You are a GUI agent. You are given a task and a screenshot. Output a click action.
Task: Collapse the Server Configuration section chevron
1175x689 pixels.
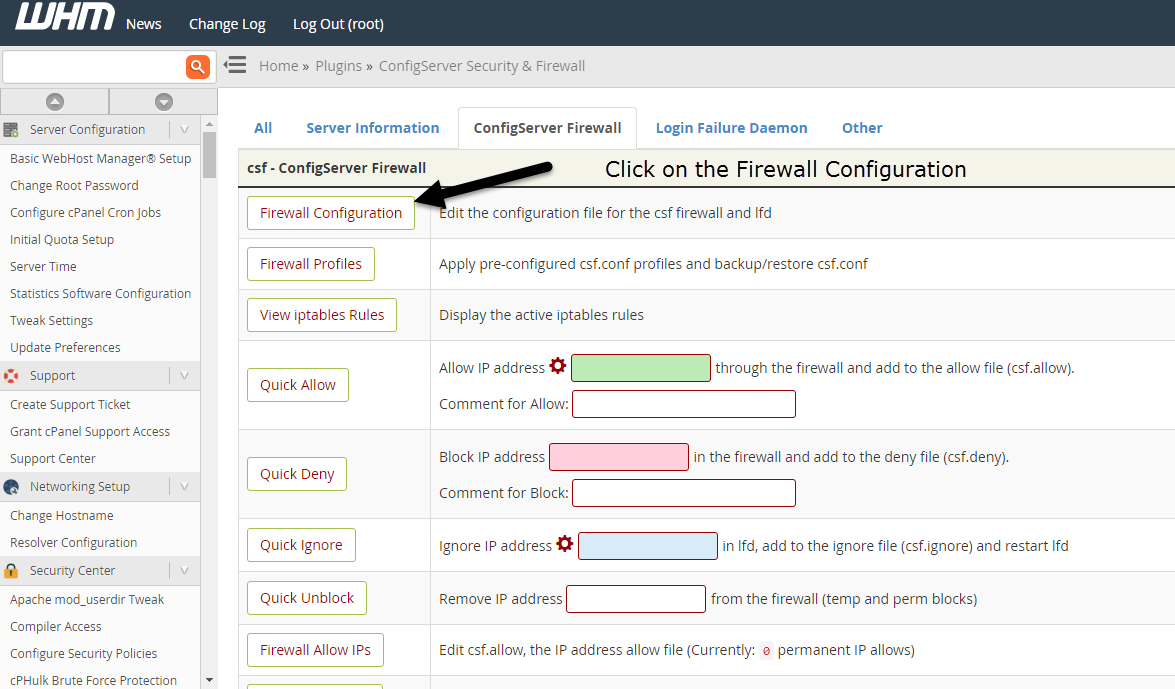coord(184,130)
